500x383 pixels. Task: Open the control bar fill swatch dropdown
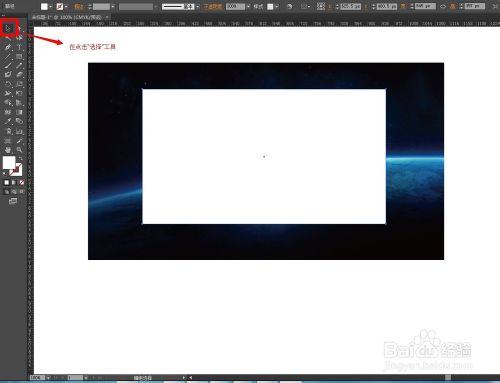coord(50,6)
